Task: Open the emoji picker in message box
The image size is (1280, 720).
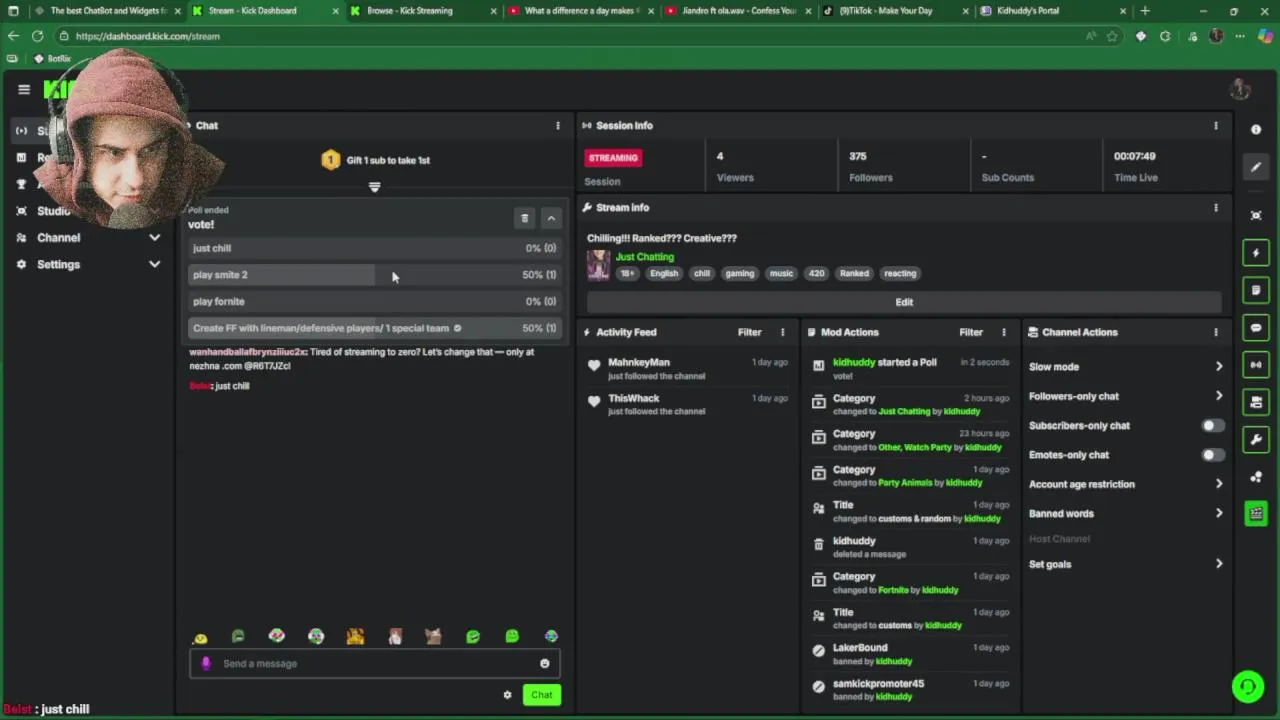Action: tap(544, 664)
